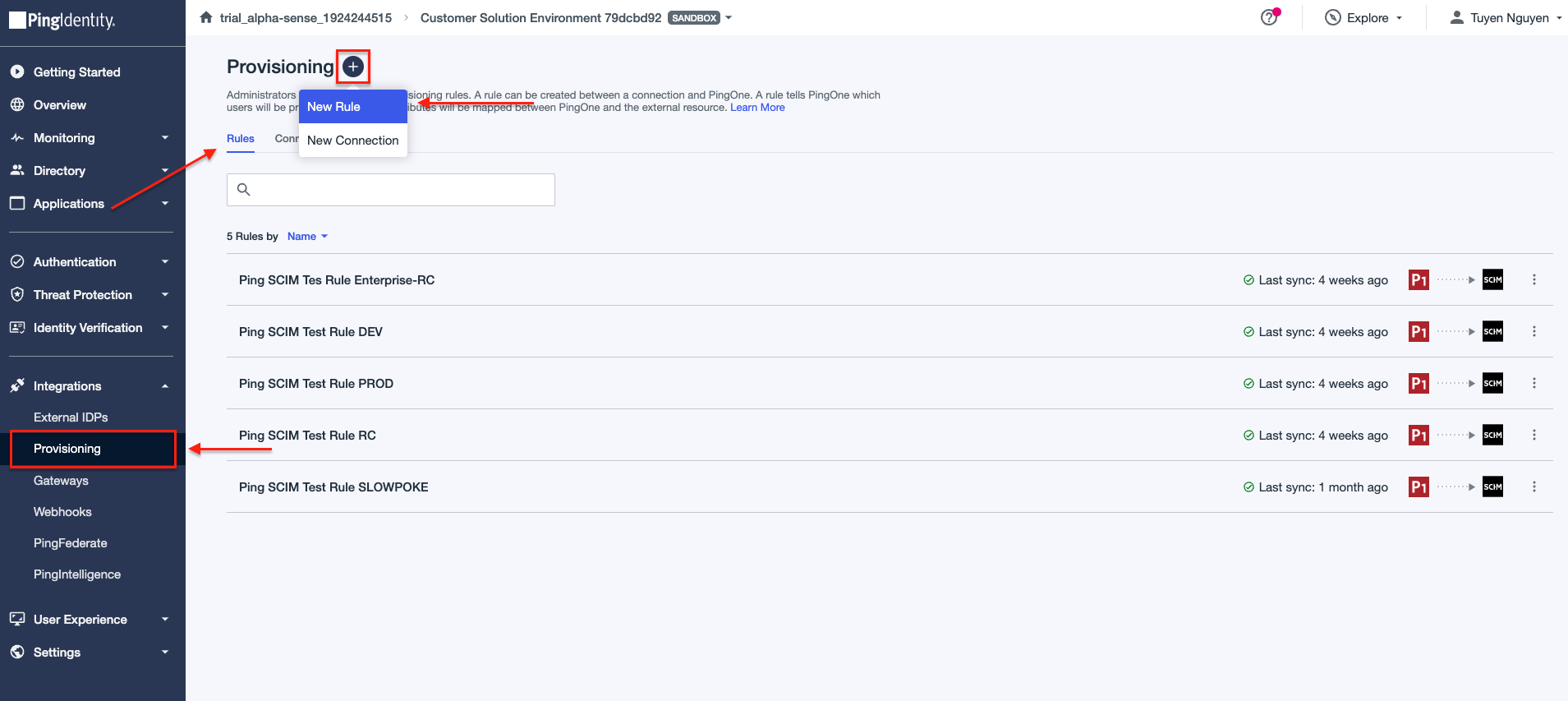Click the Applications window icon
The image size is (1568, 701).
(17, 203)
